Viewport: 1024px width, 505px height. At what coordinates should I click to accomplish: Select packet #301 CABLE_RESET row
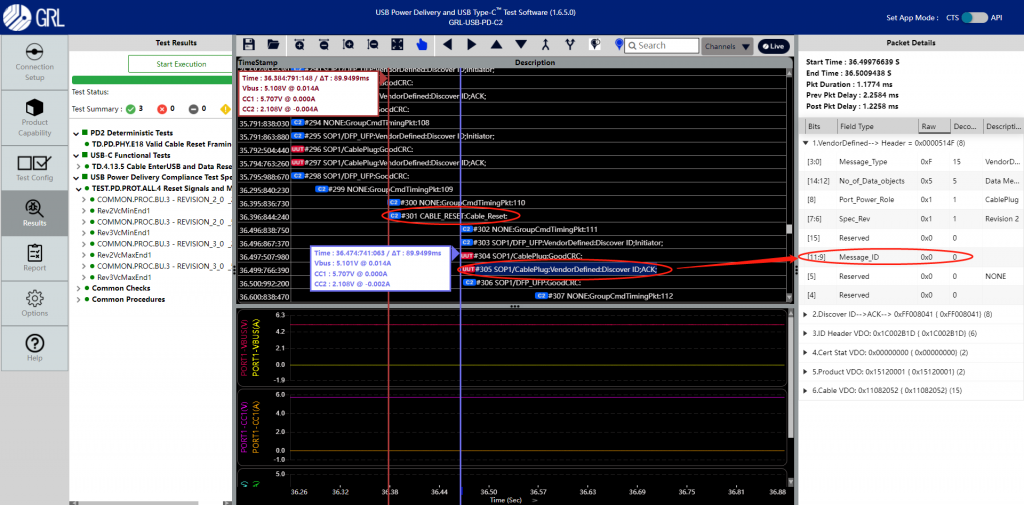(454, 216)
